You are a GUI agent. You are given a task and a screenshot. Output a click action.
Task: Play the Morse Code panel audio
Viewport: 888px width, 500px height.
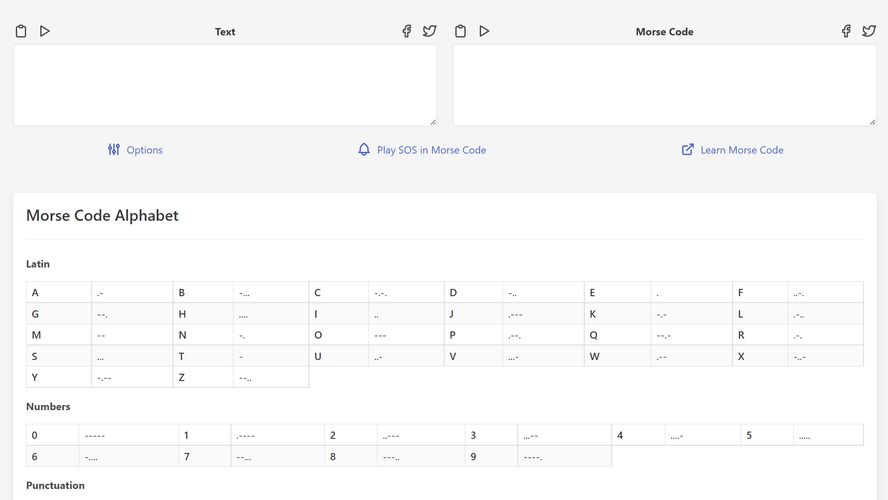(484, 31)
